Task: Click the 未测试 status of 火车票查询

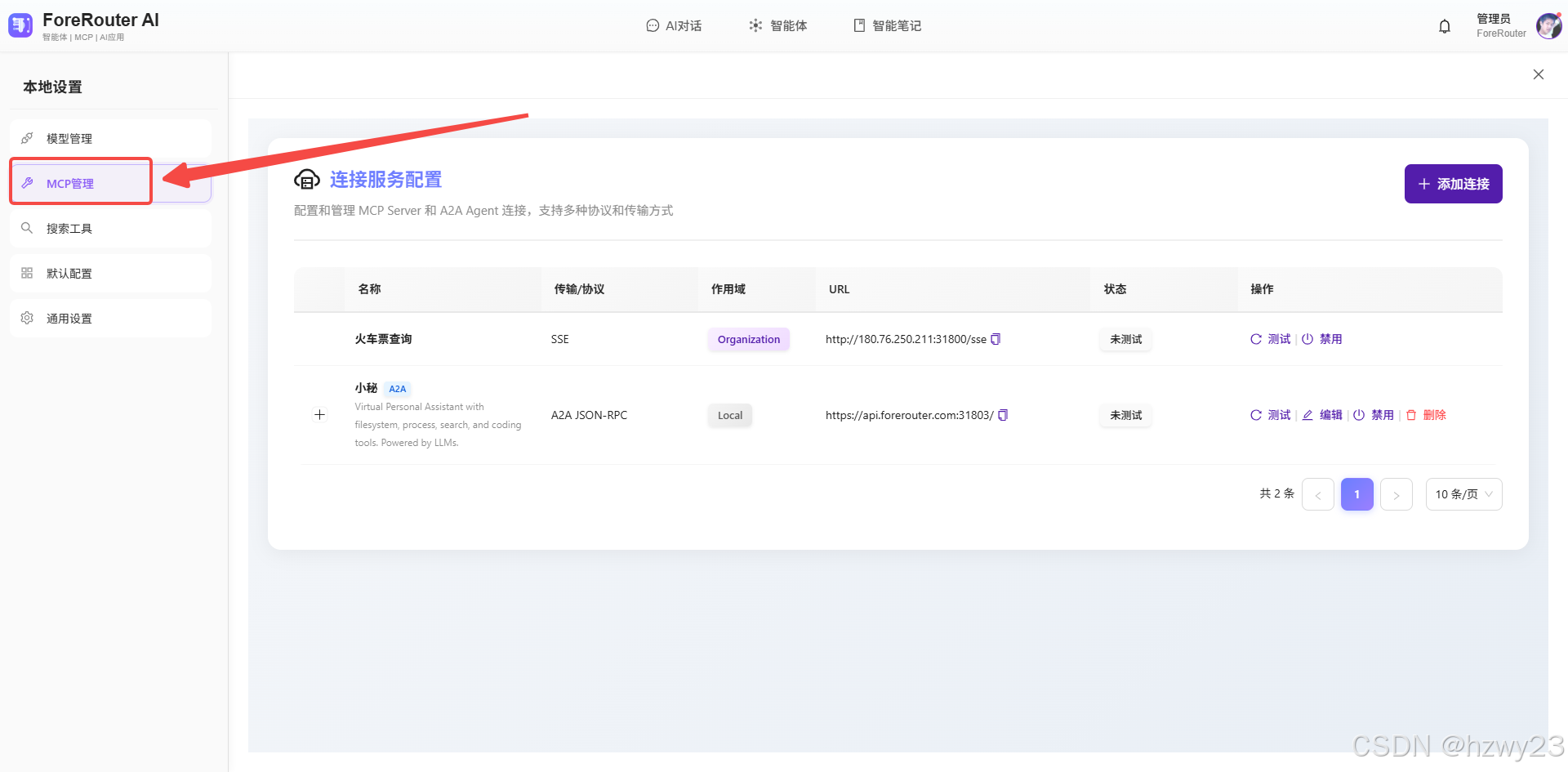Action: 1126,339
